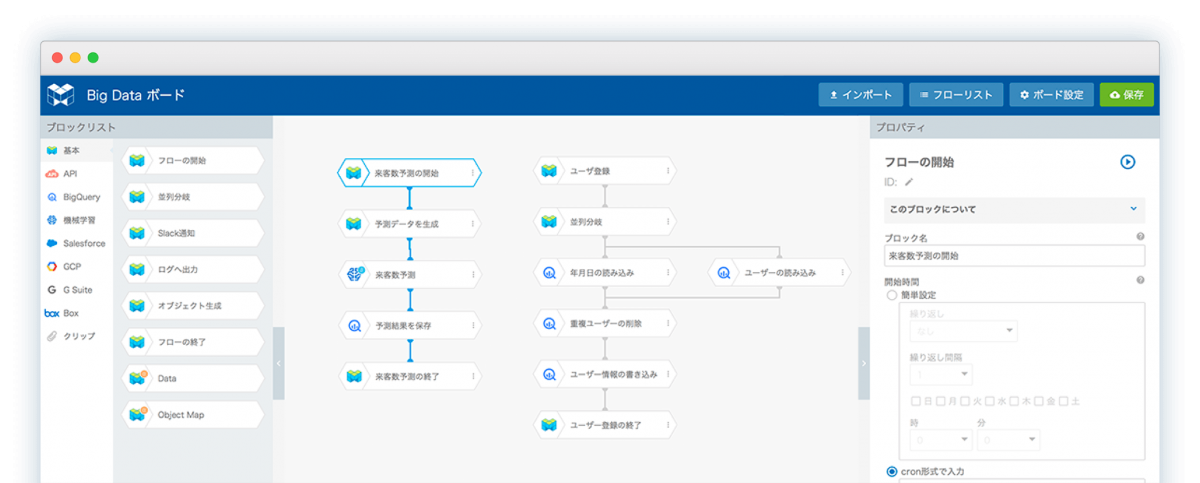Click the ブロック名 input field
The image size is (1200, 483).
(x=1015, y=256)
